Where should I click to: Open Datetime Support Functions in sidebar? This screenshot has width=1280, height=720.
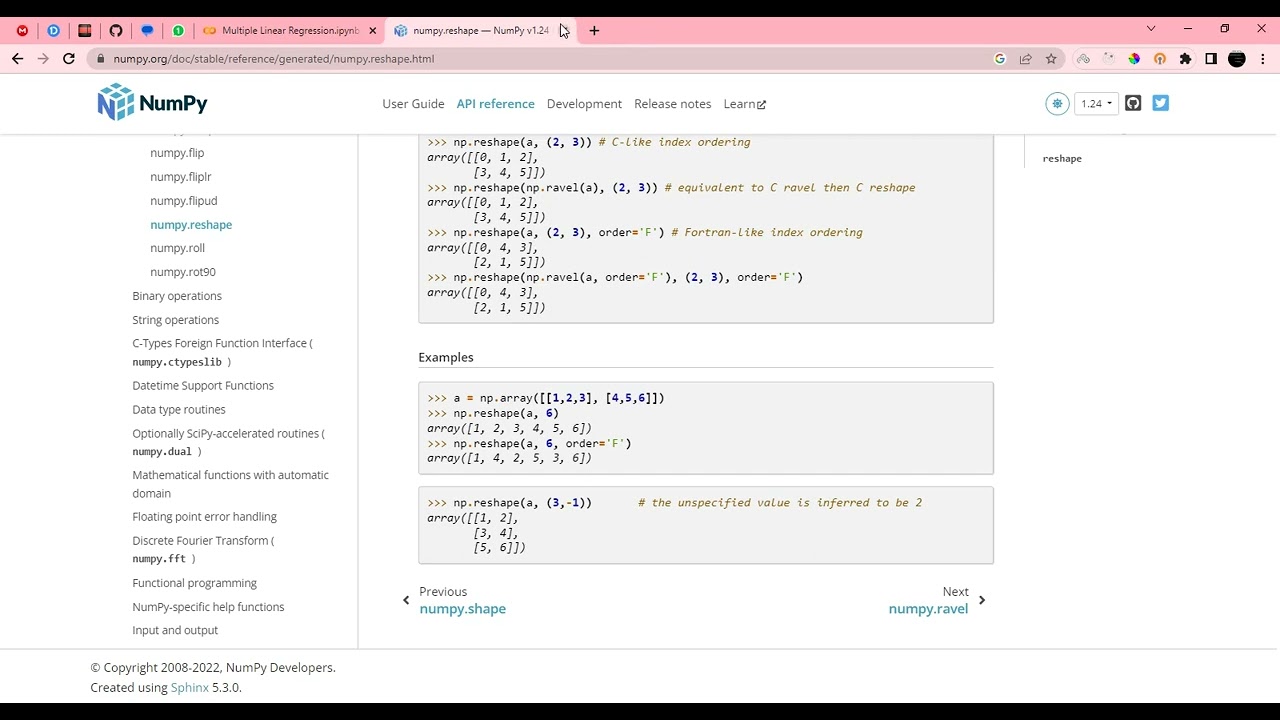203,386
